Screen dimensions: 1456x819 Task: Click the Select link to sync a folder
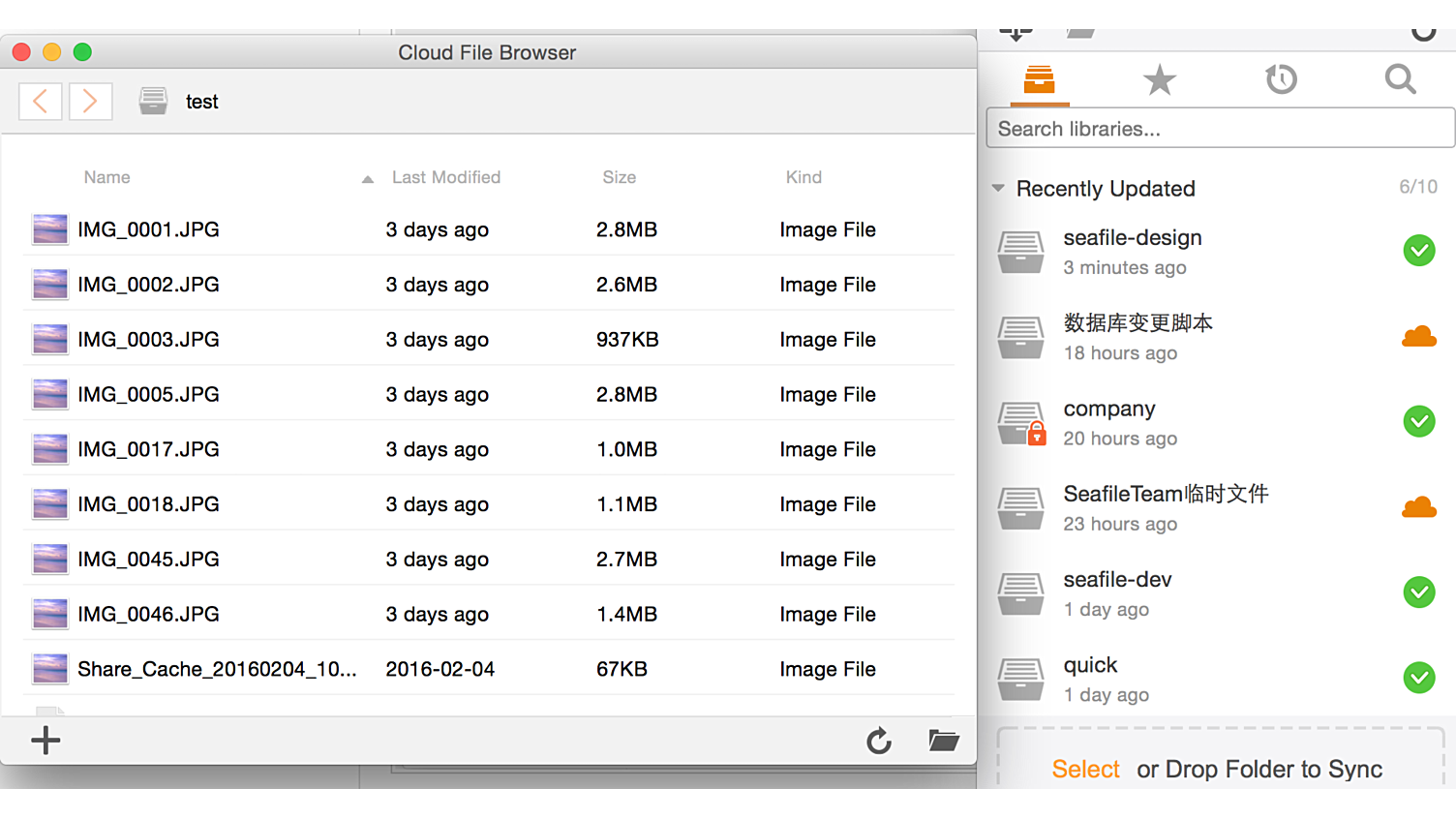click(1085, 769)
